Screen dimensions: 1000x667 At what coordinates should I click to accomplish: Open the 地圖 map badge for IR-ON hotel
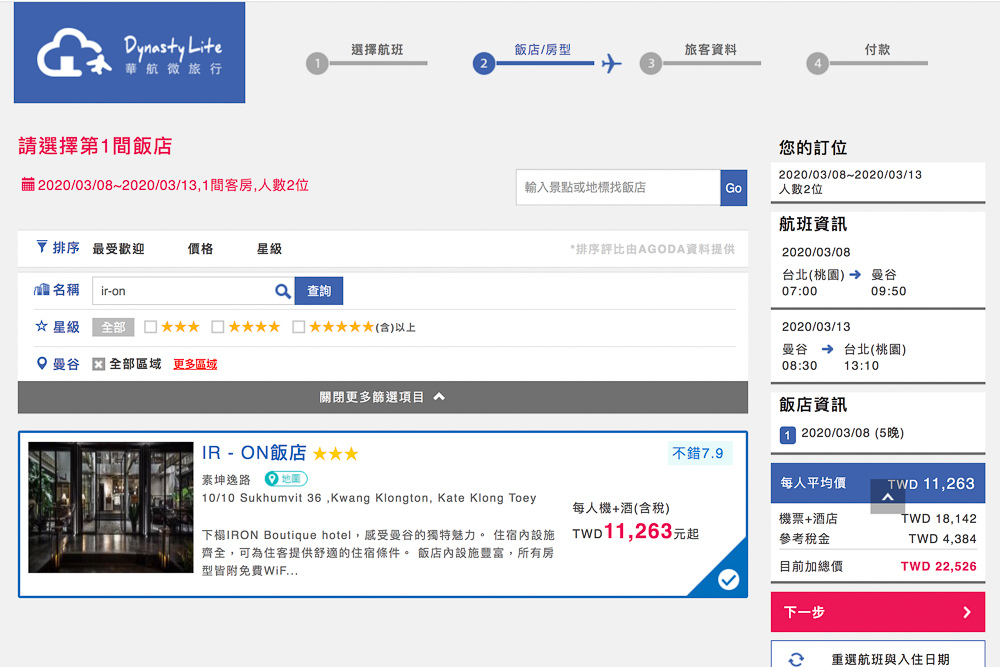[286, 479]
